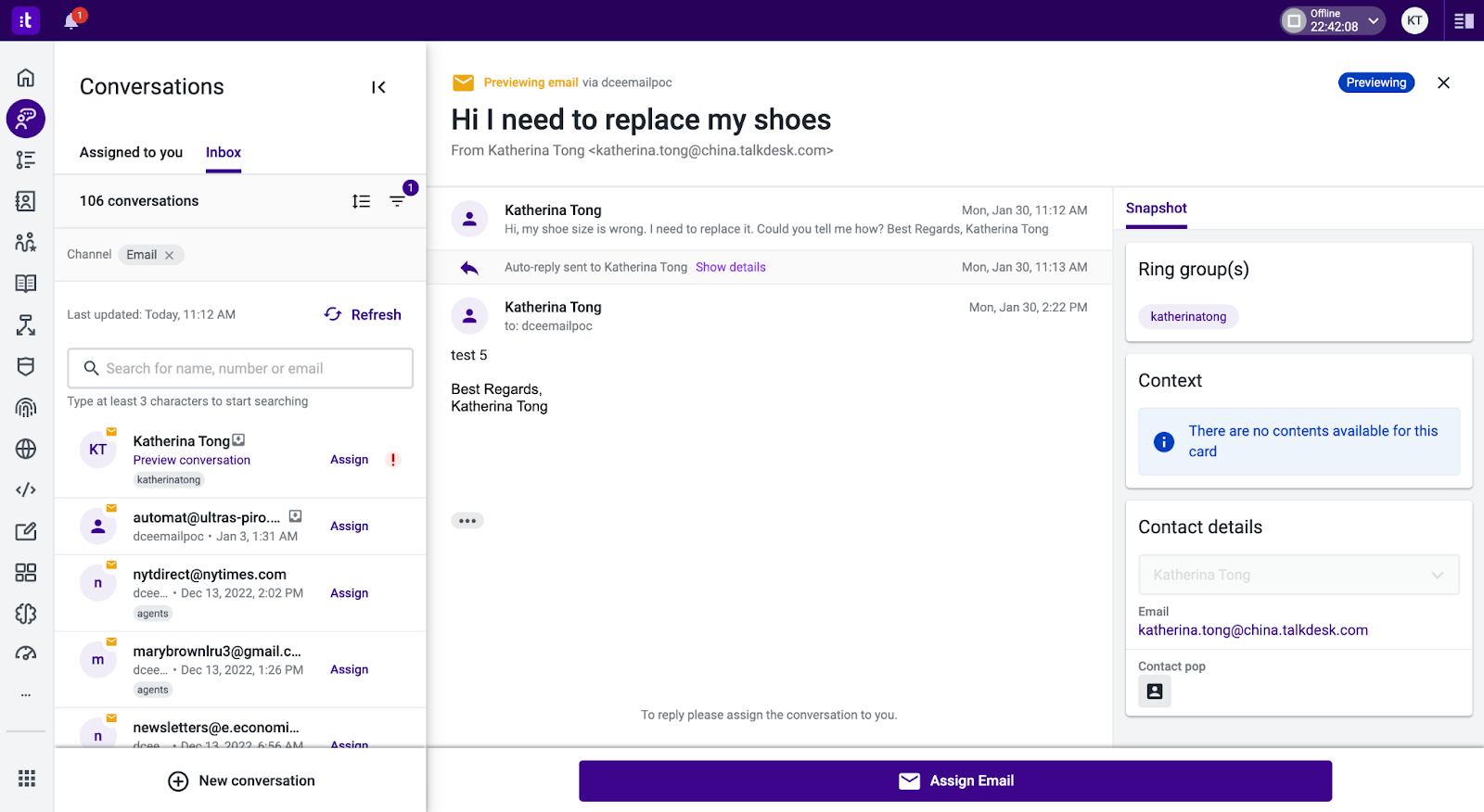Open the sort order icon
This screenshot has height=812, width=1484.
[362, 201]
